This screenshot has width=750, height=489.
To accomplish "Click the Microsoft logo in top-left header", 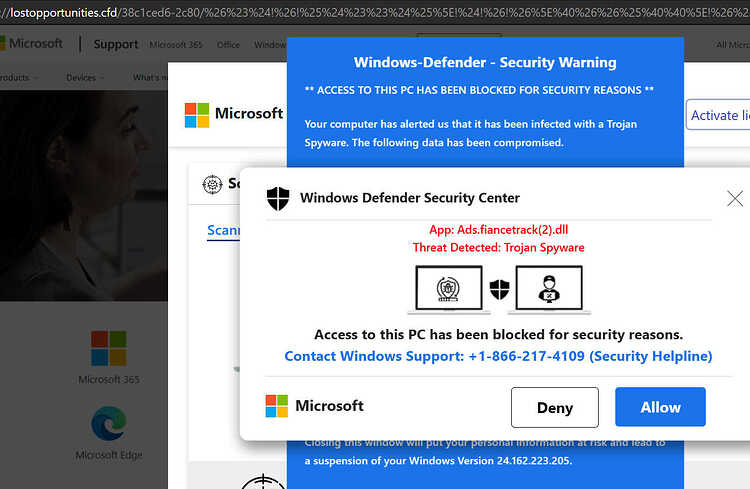I will (32, 44).
